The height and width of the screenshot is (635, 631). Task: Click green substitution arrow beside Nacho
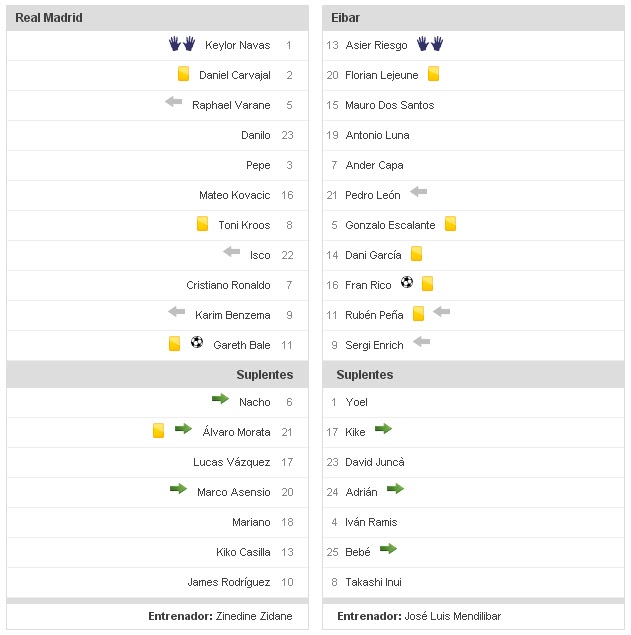pyautogui.click(x=221, y=399)
